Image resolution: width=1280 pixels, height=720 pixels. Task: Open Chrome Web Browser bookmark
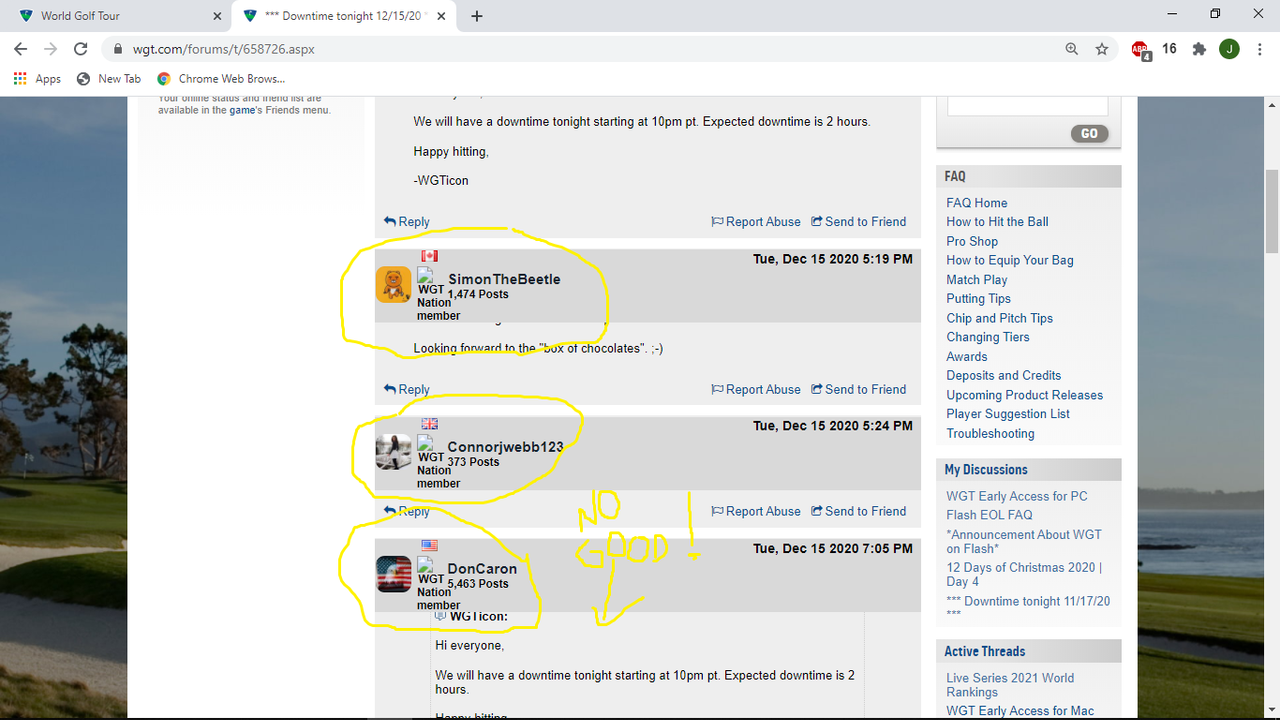click(220, 78)
